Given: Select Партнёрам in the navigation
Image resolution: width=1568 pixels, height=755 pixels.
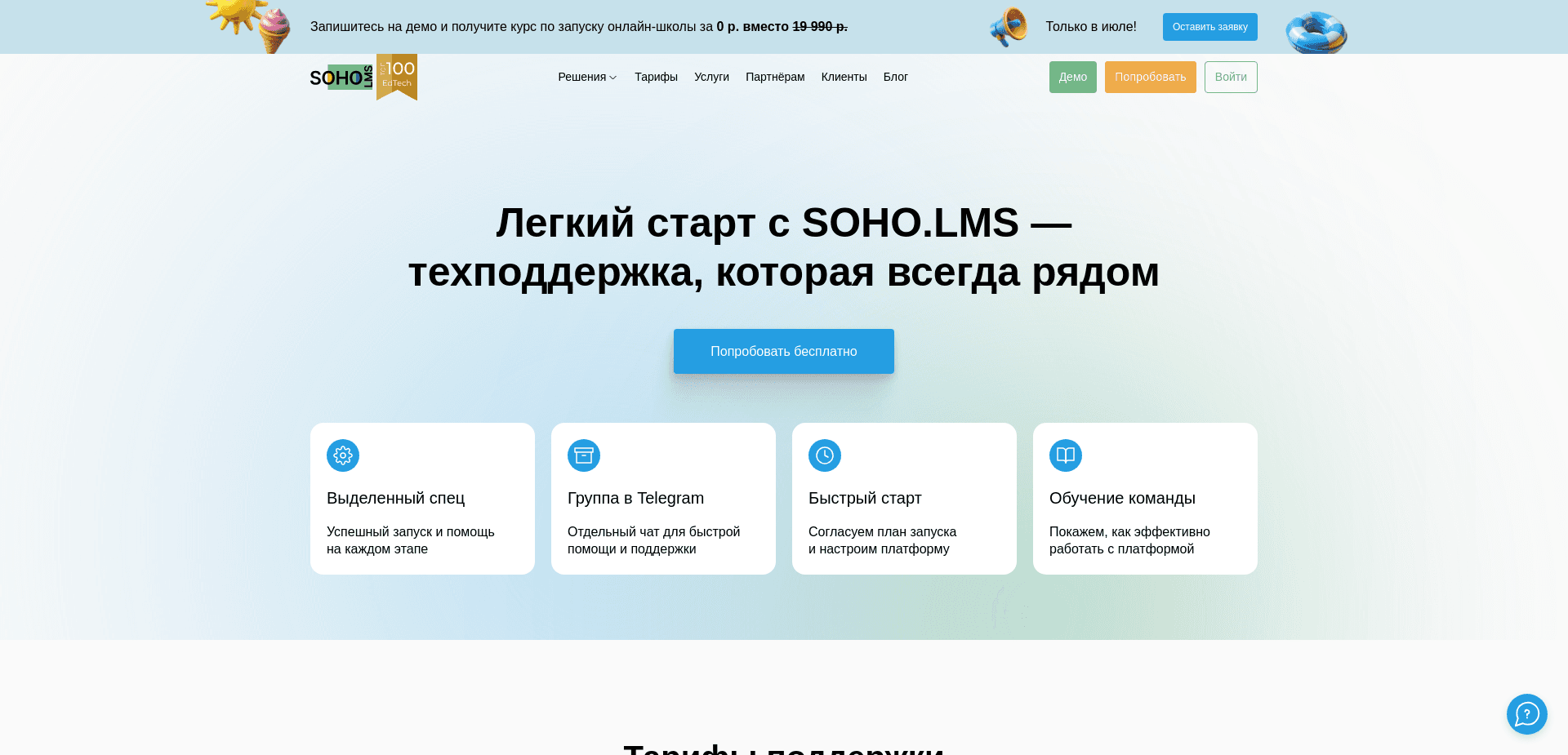Looking at the screenshot, I should click(x=774, y=77).
